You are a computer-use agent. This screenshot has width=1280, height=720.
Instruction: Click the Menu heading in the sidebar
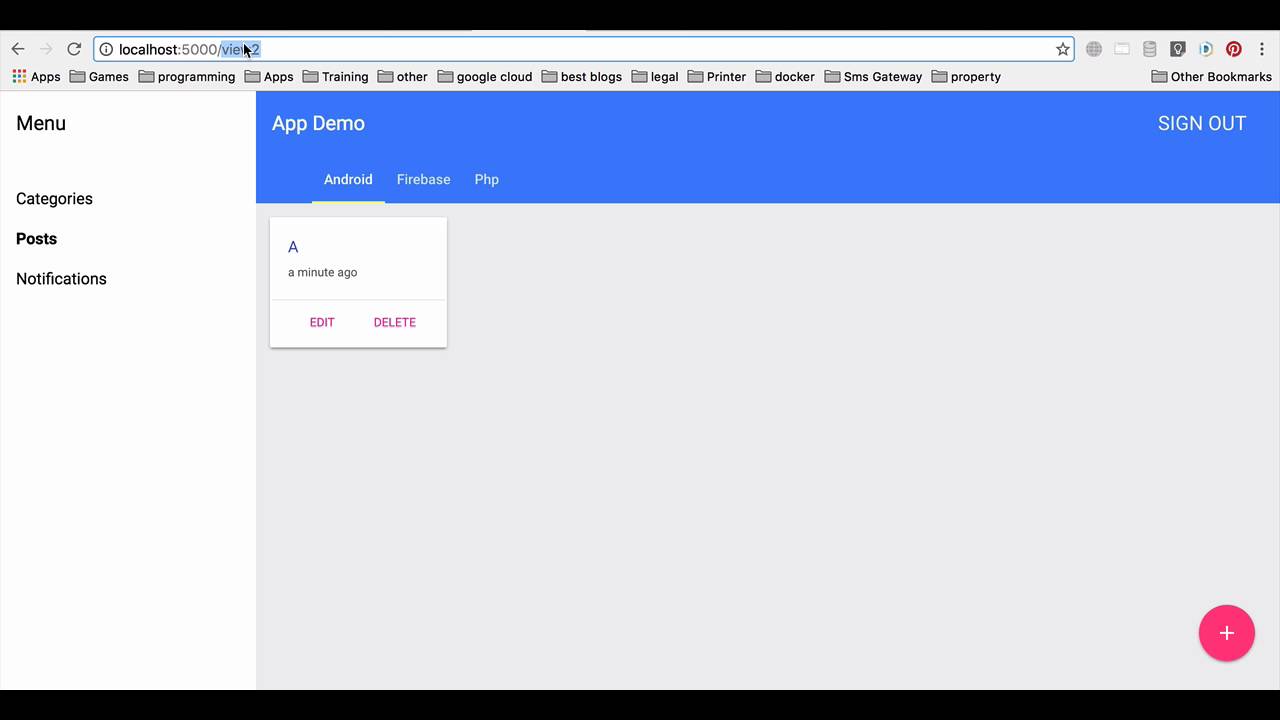pos(41,123)
